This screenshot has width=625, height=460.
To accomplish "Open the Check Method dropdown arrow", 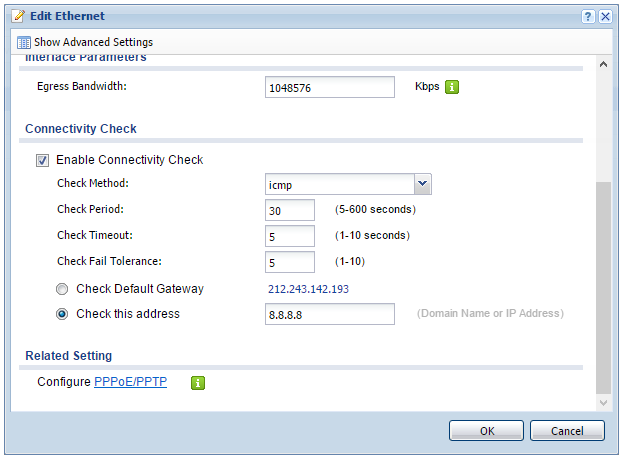I will (x=422, y=184).
